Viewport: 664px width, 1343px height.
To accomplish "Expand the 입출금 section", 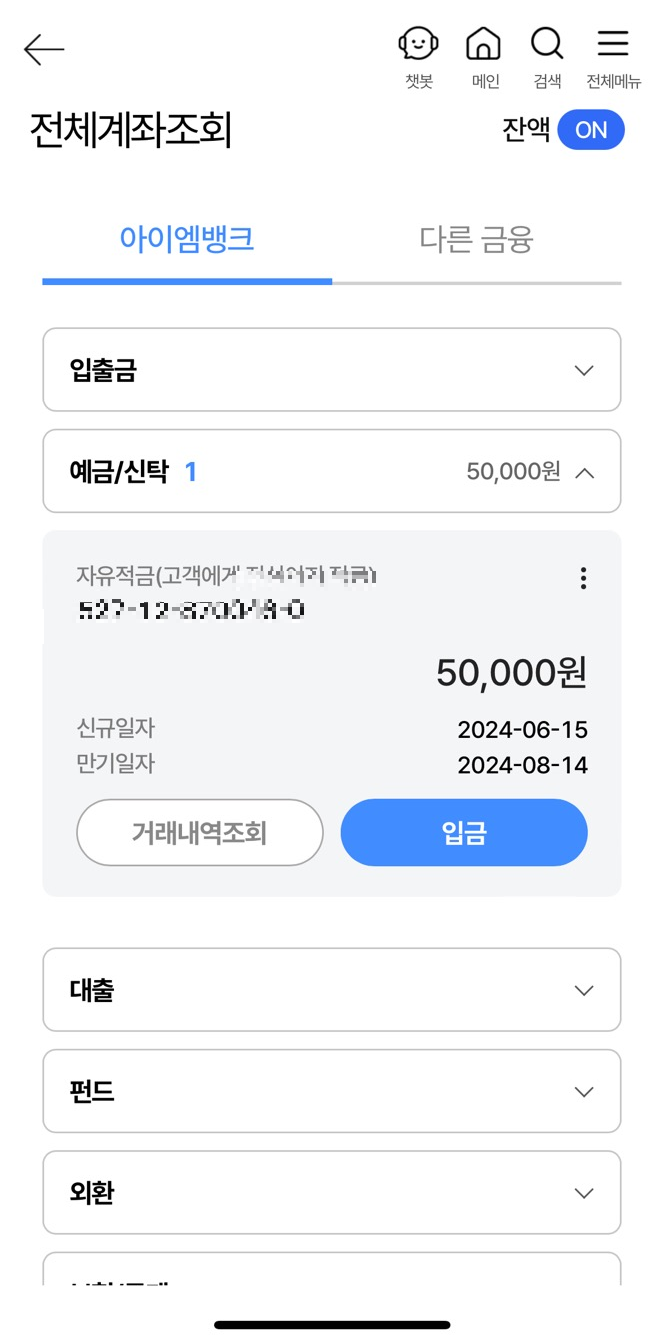I will 331,370.
